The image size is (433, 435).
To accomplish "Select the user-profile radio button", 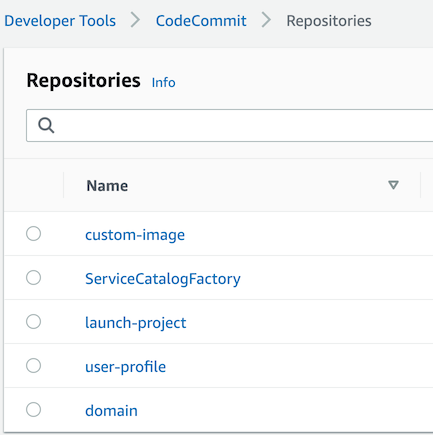I will point(34,366).
